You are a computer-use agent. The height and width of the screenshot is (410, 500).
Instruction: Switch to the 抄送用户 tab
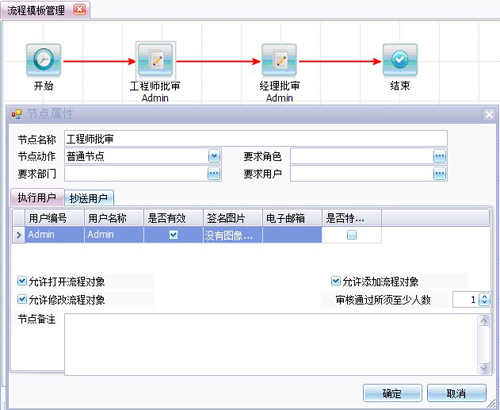tap(89, 198)
